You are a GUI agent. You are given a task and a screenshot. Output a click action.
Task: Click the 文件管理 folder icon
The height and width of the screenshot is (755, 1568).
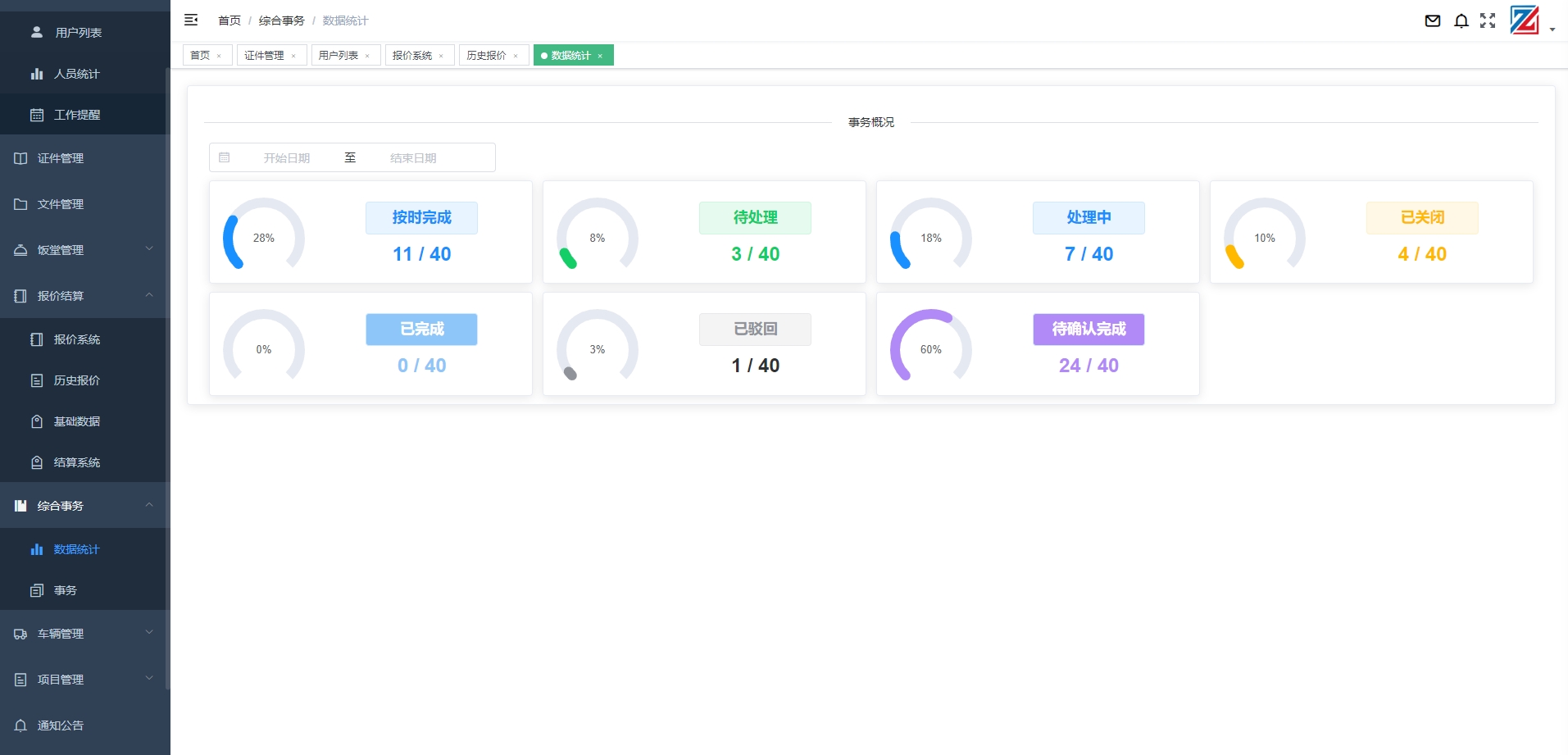[20, 203]
